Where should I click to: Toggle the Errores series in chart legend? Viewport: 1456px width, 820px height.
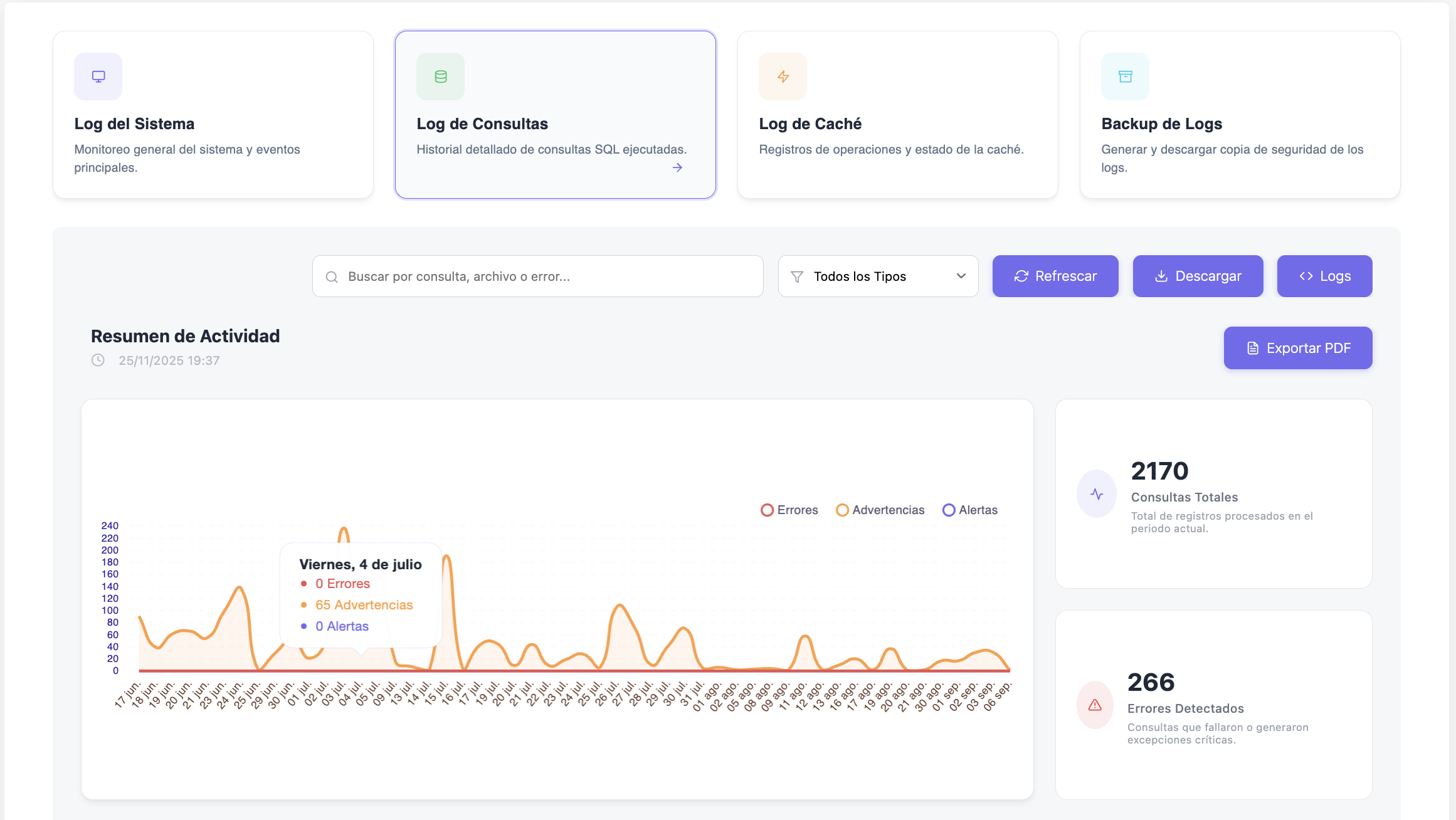[789, 510]
